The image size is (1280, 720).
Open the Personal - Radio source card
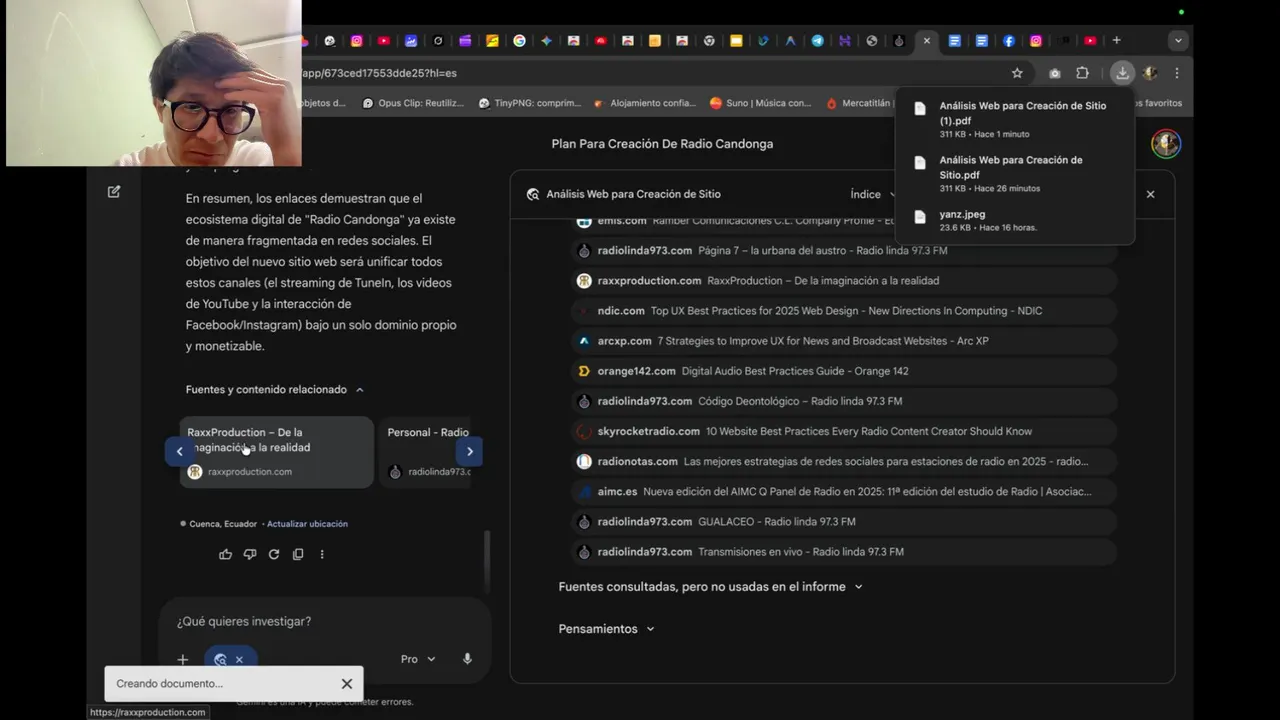click(428, 452)
